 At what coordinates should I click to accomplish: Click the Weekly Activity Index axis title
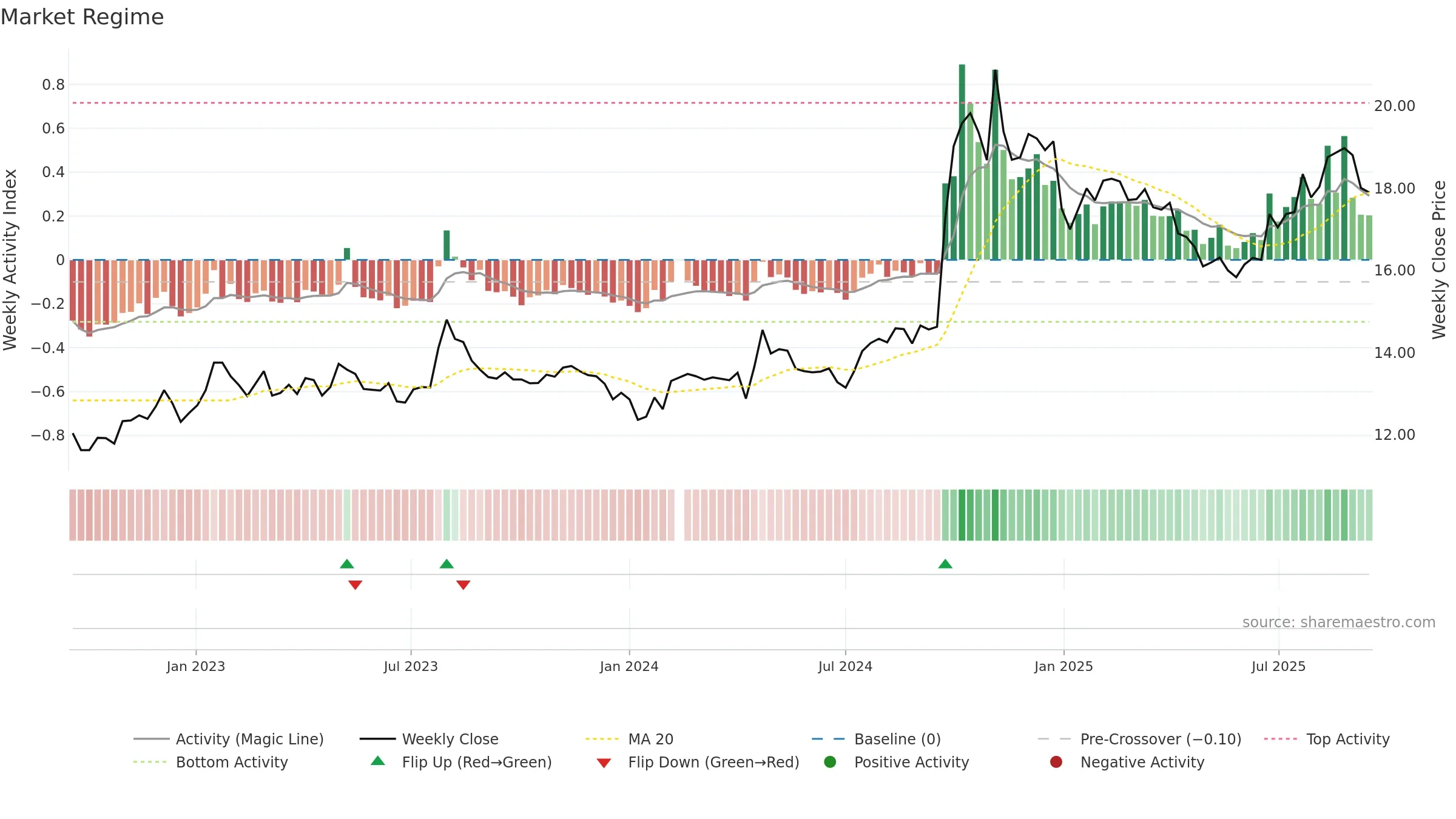click(10, 260)
